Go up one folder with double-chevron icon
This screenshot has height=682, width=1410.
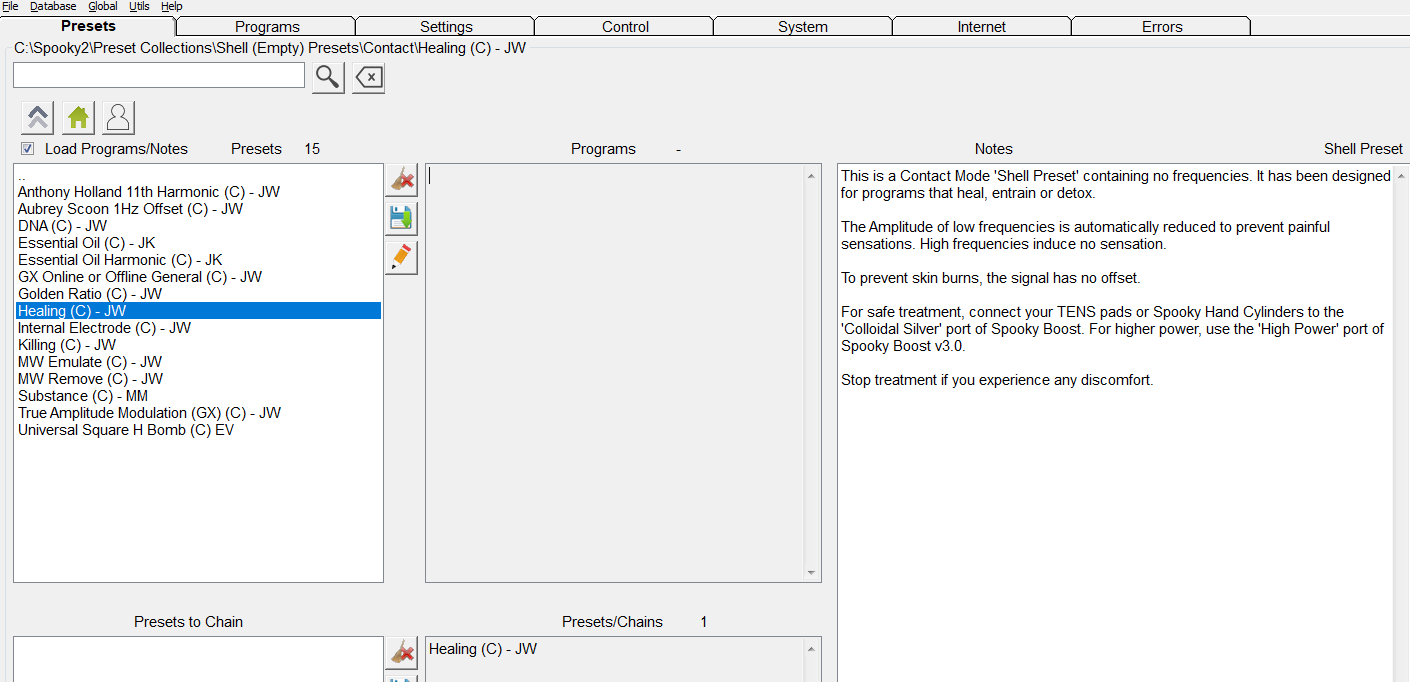coord(38,118)
